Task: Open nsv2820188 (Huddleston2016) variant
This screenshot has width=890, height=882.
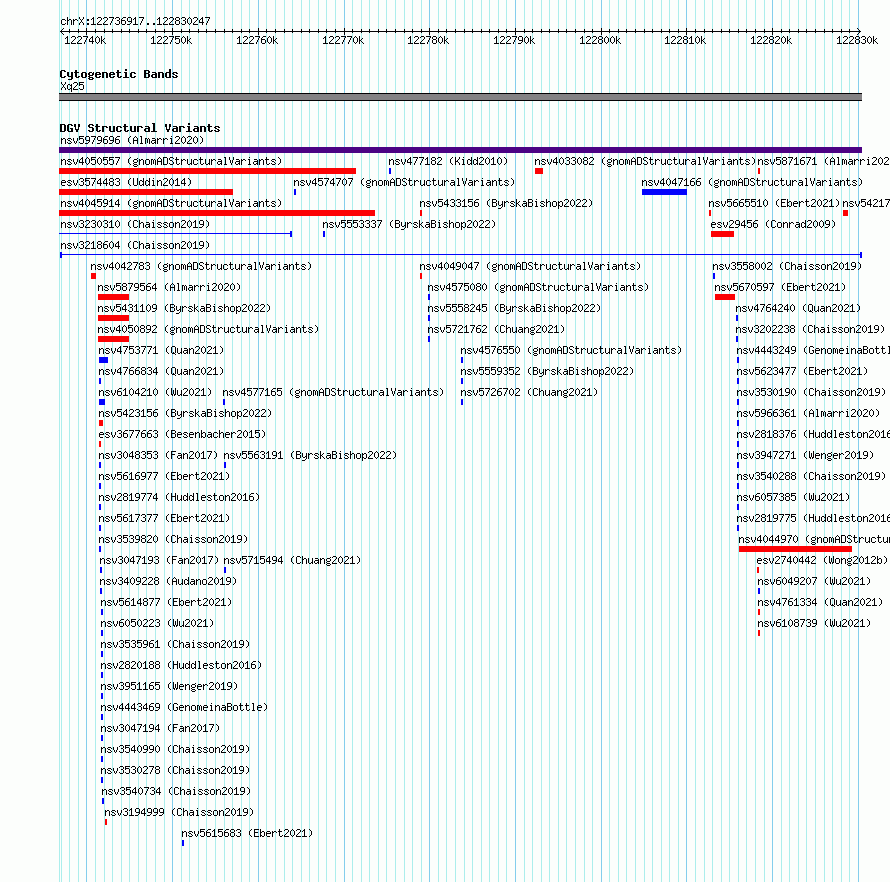Action: click(x=181, y=665)
